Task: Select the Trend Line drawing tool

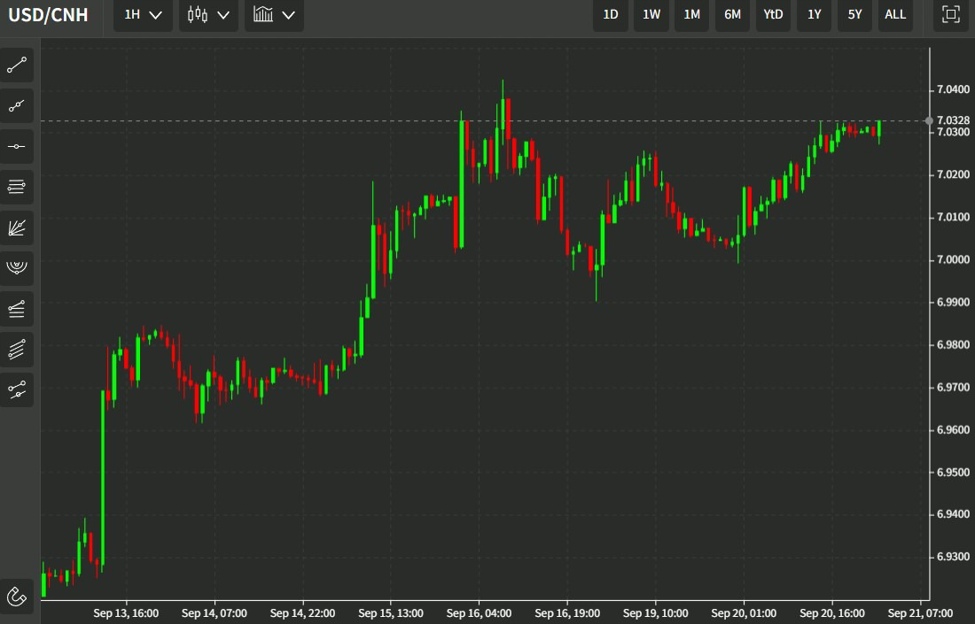Action: point(16,65)
